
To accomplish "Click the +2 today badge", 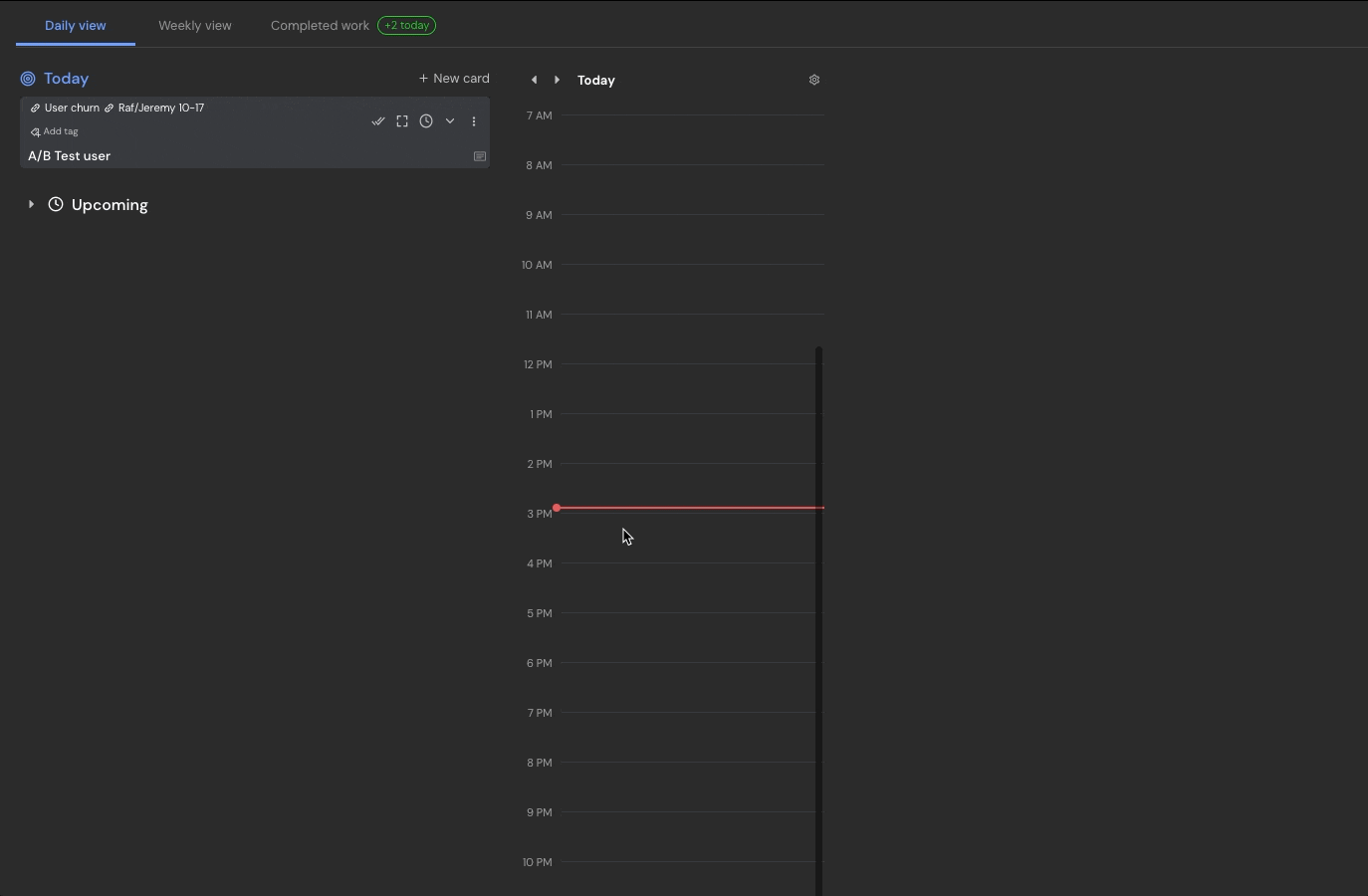I will point(406,26).
